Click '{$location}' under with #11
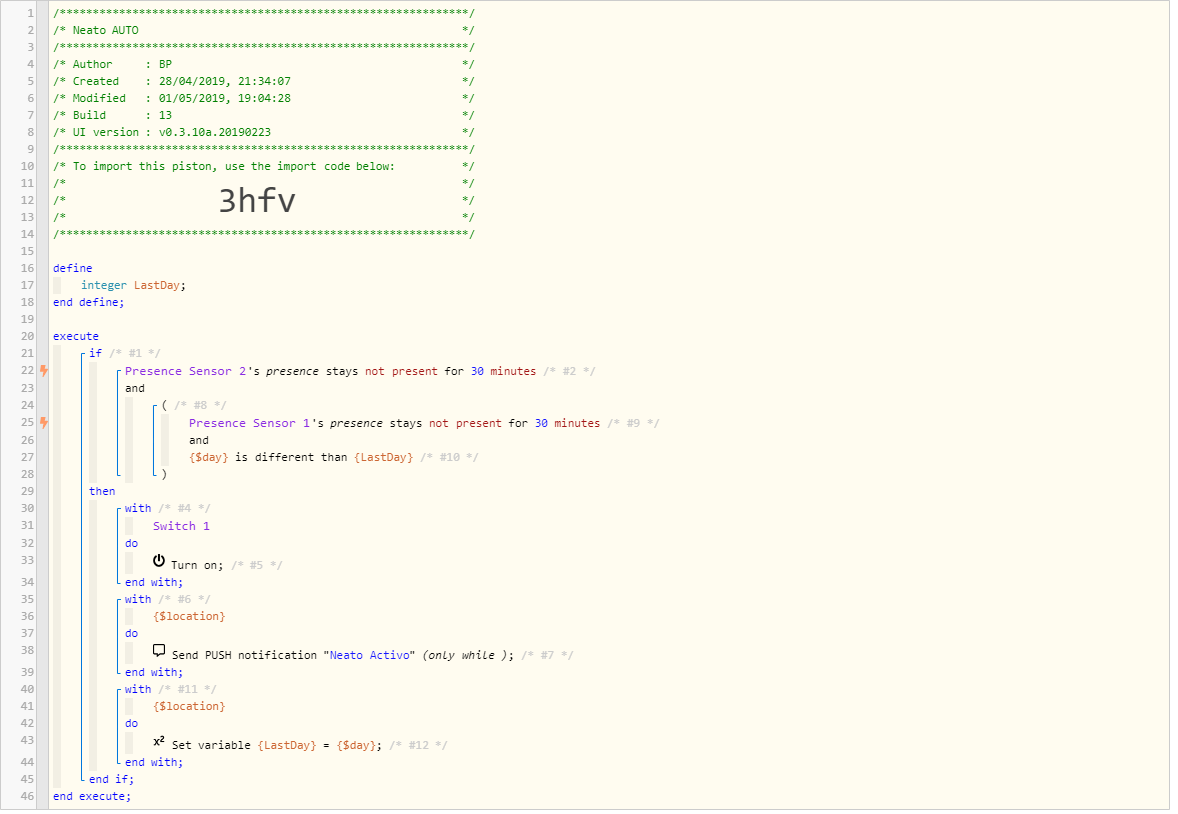Viewport: 1178px width, 814px height. tap(189, 707)
